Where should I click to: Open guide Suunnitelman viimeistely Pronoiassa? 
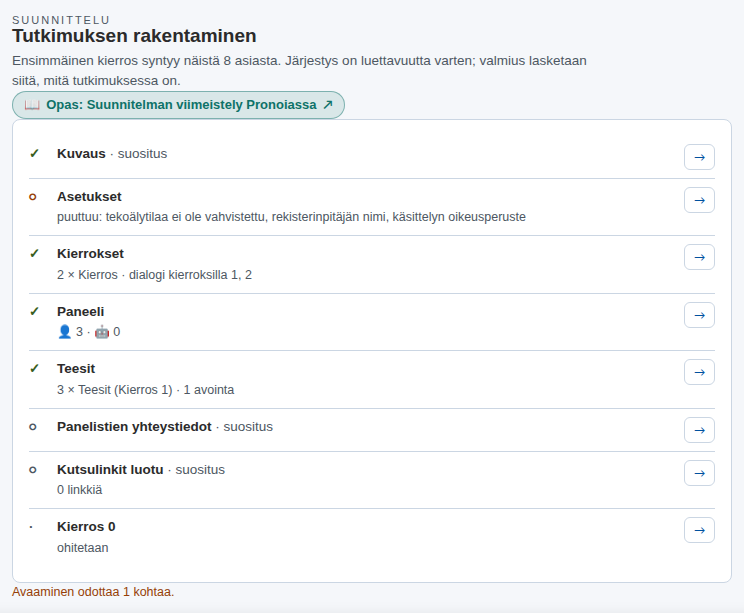click(x=178, y=105)
